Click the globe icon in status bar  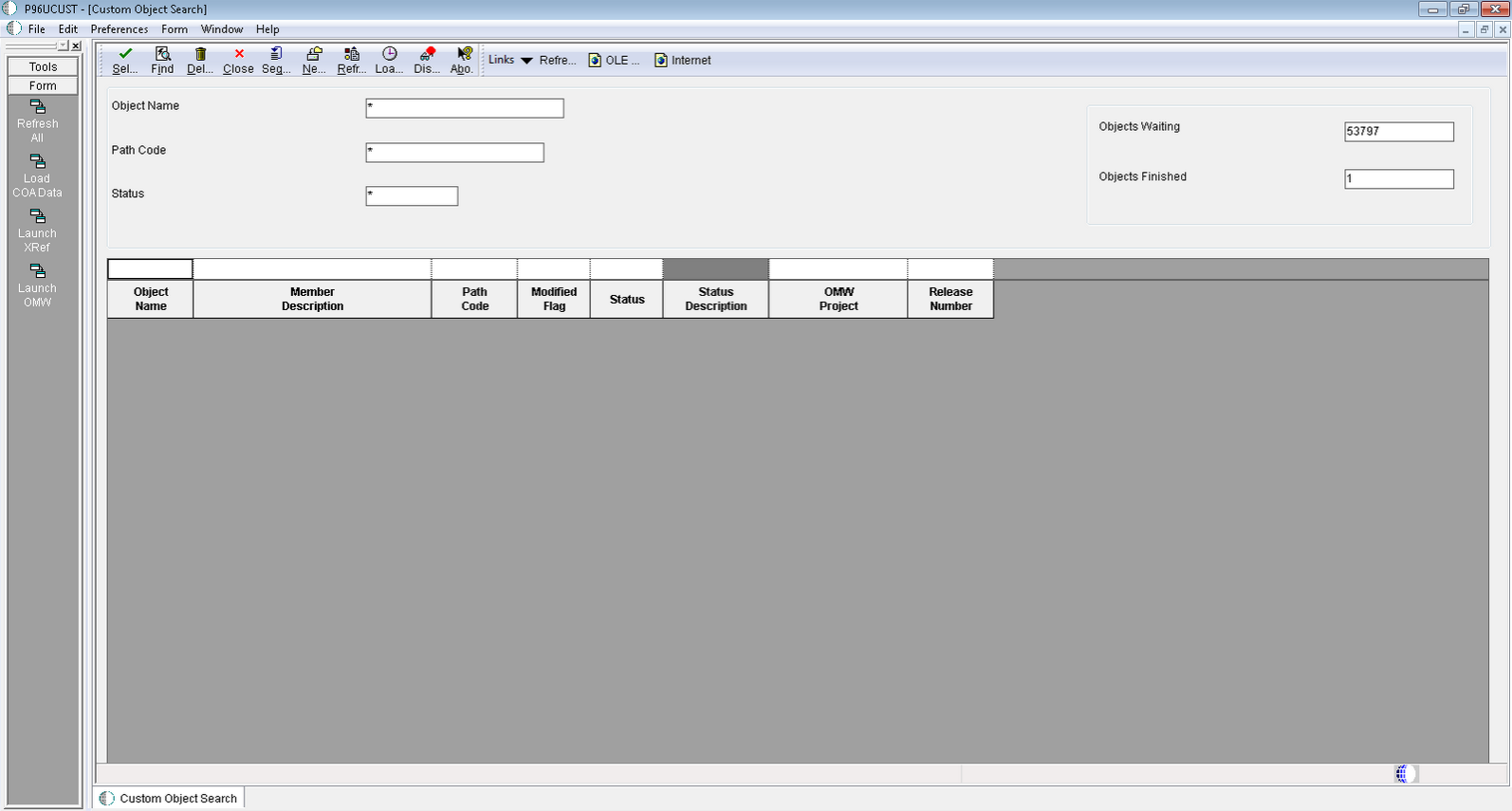click(1406, 774)
